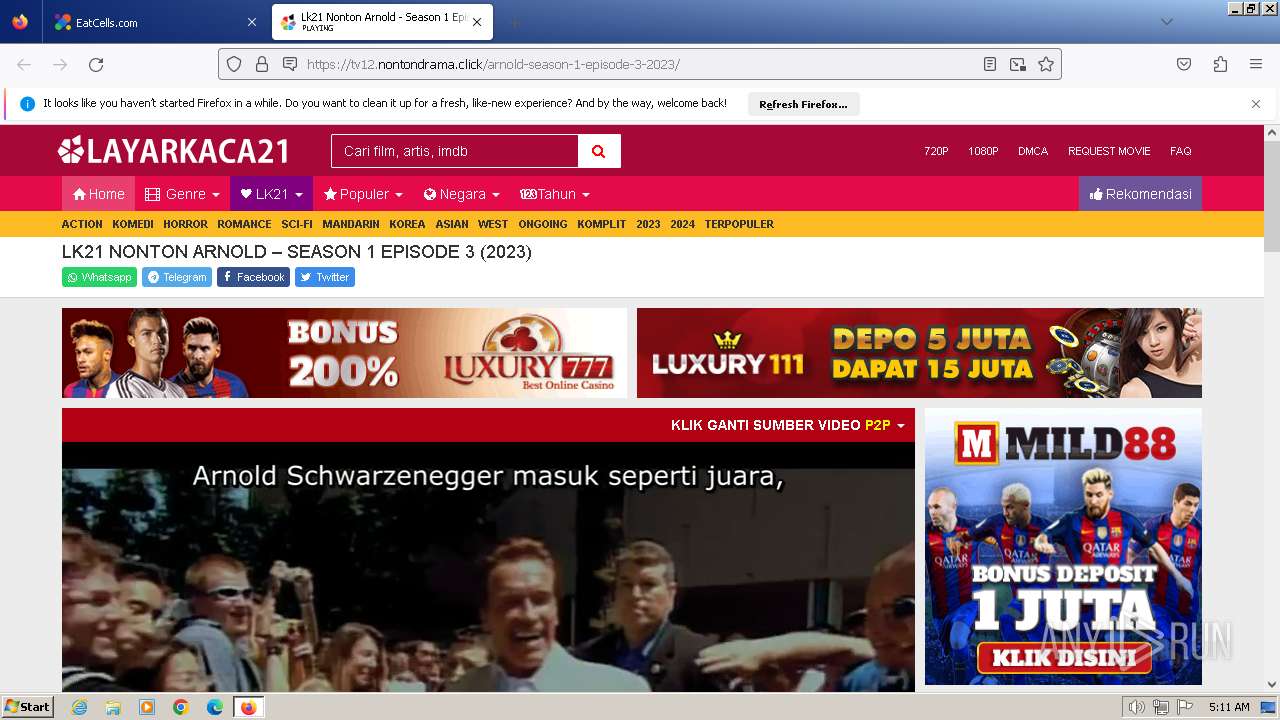Screen dimensions: 1280x720
Task: Dismiss the Firefox refresh notification
Action: tap(1256, 104)
